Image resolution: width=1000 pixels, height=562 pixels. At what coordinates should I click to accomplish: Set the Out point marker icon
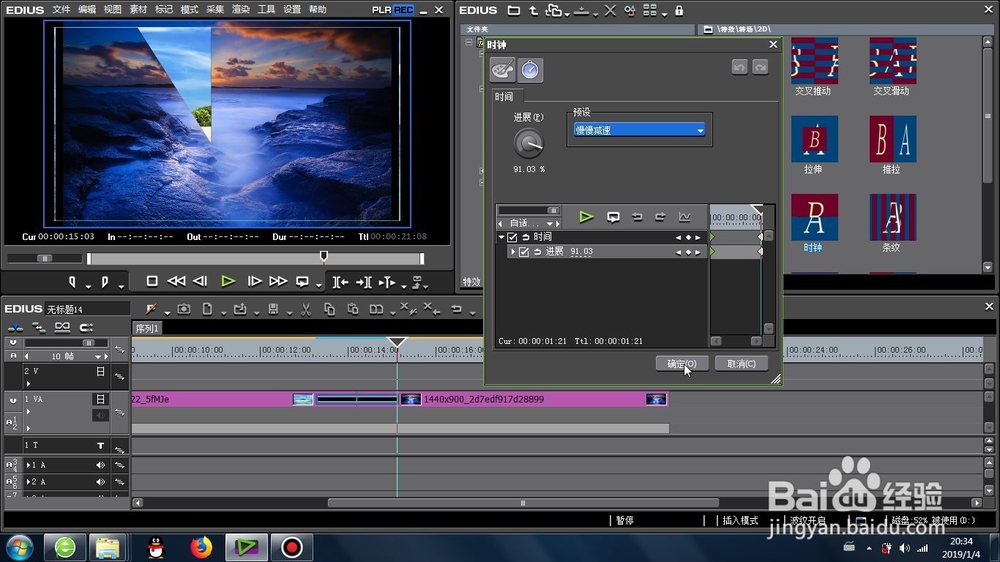(x=105, y=281)
